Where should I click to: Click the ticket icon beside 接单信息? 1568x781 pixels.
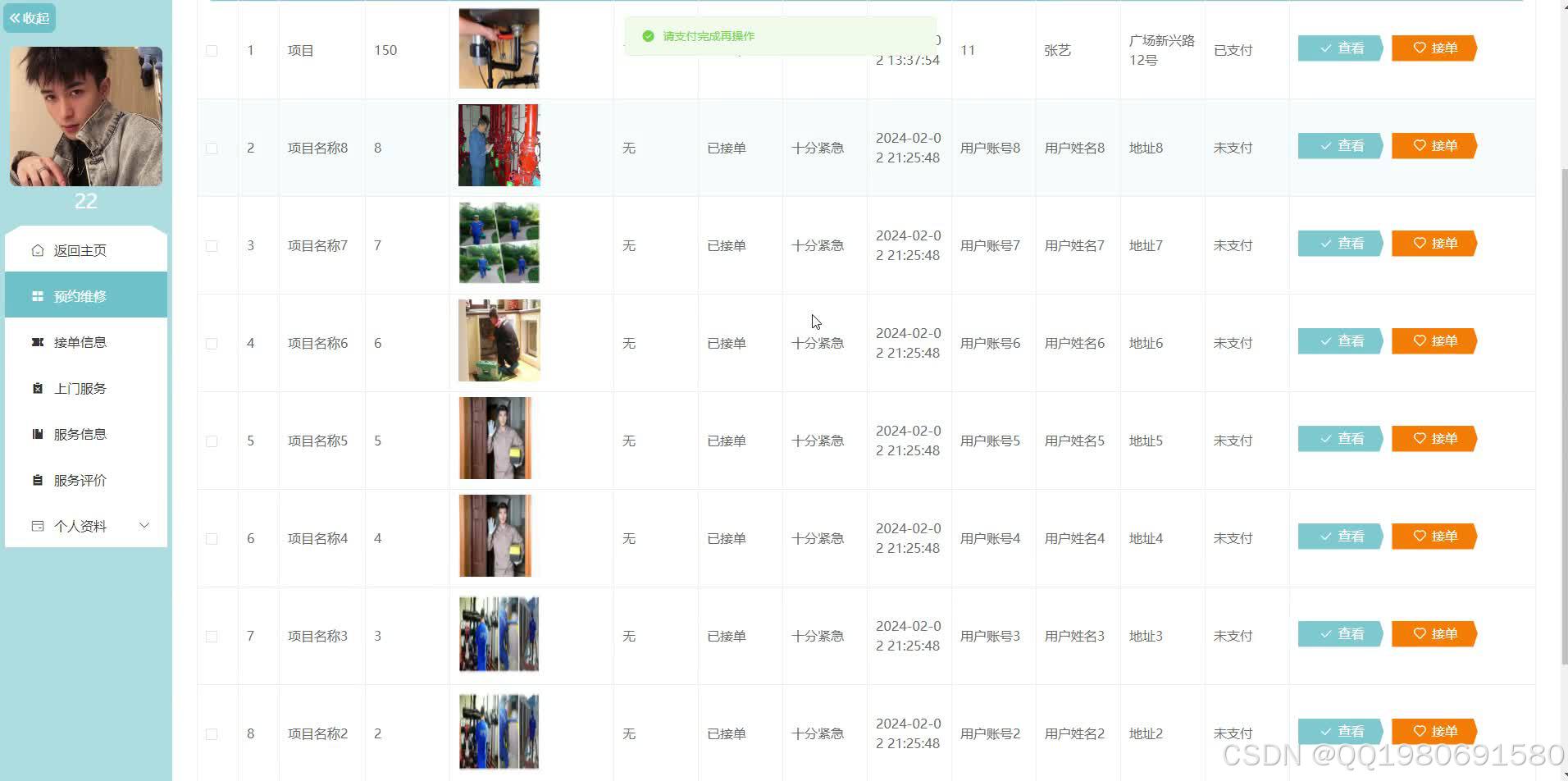coord(38,342)
